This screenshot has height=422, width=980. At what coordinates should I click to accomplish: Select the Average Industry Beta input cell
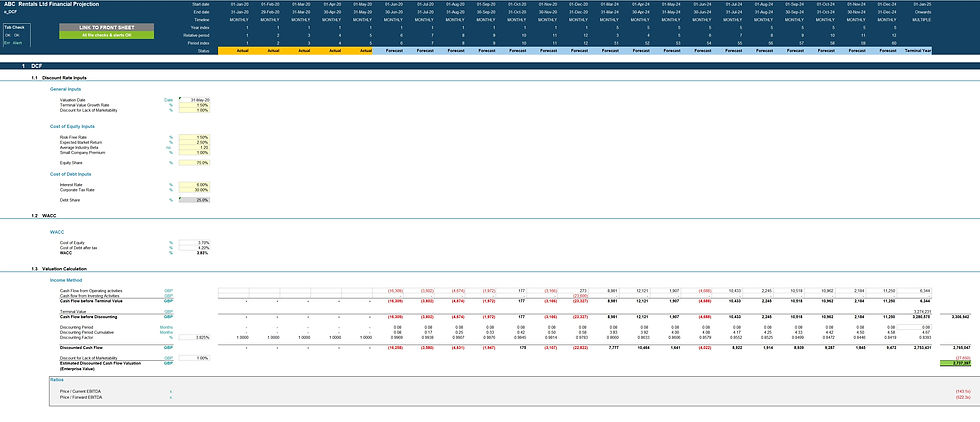point(194,147)
